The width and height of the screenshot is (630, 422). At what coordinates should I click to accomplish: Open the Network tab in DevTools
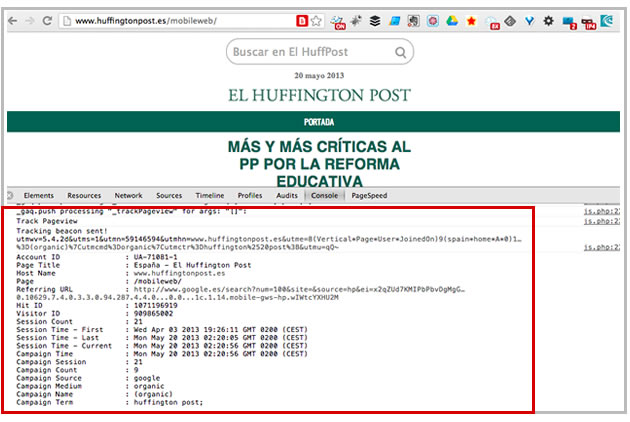point(128,196)
